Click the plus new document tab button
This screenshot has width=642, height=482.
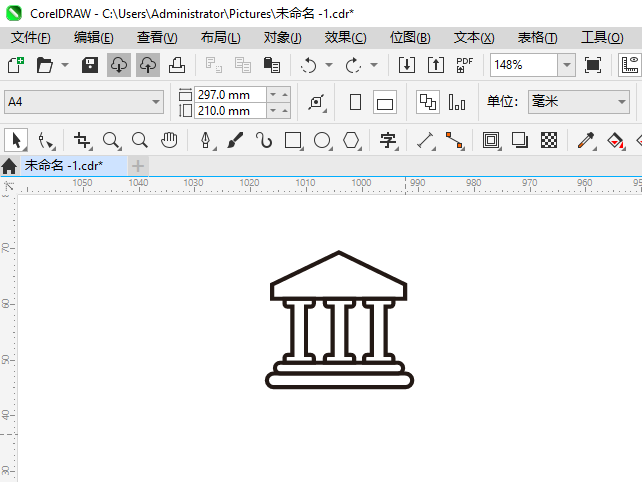pos(138,166)
